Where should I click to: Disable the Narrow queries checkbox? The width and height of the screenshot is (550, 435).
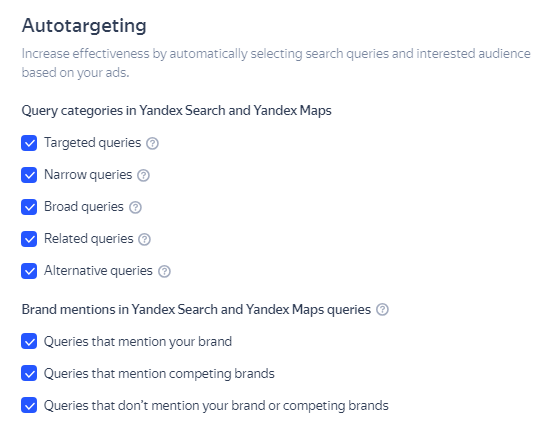point(29,175)
